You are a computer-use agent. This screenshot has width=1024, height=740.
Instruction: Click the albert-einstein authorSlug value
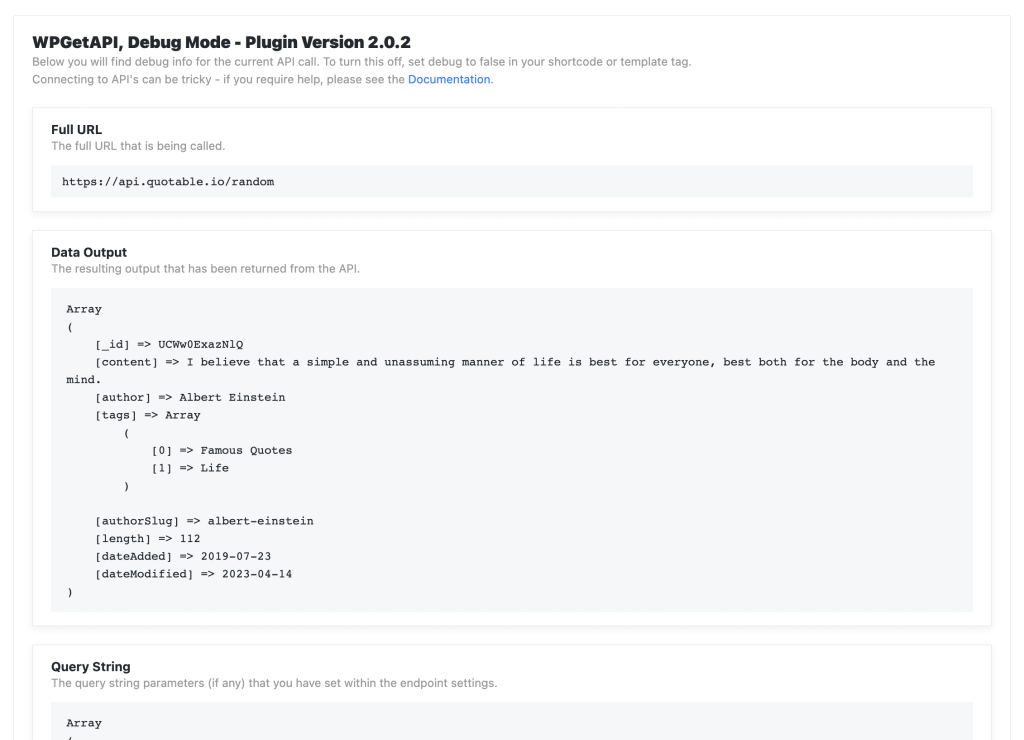(260, 521)
